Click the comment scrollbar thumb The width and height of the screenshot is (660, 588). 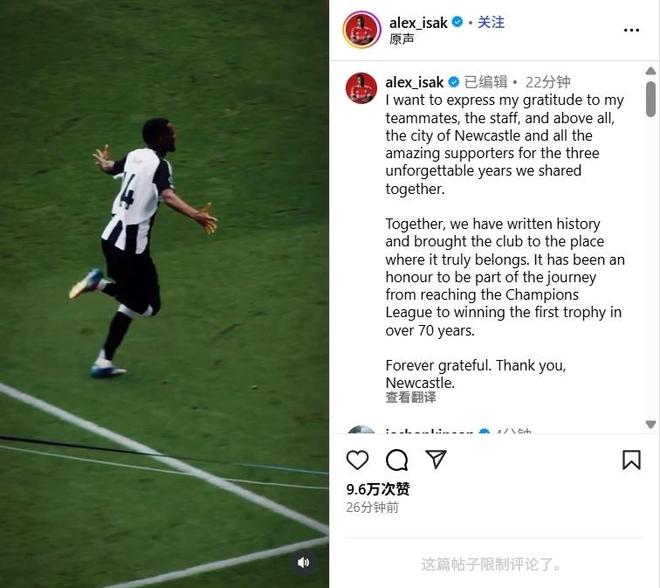[x=651, y=99]
